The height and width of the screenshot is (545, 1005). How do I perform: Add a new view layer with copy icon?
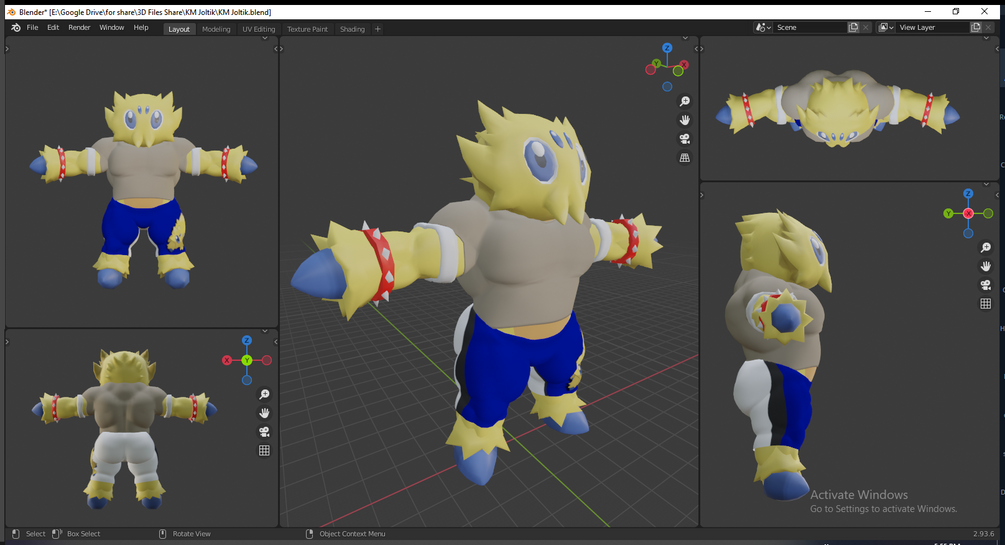pos(976,28)
